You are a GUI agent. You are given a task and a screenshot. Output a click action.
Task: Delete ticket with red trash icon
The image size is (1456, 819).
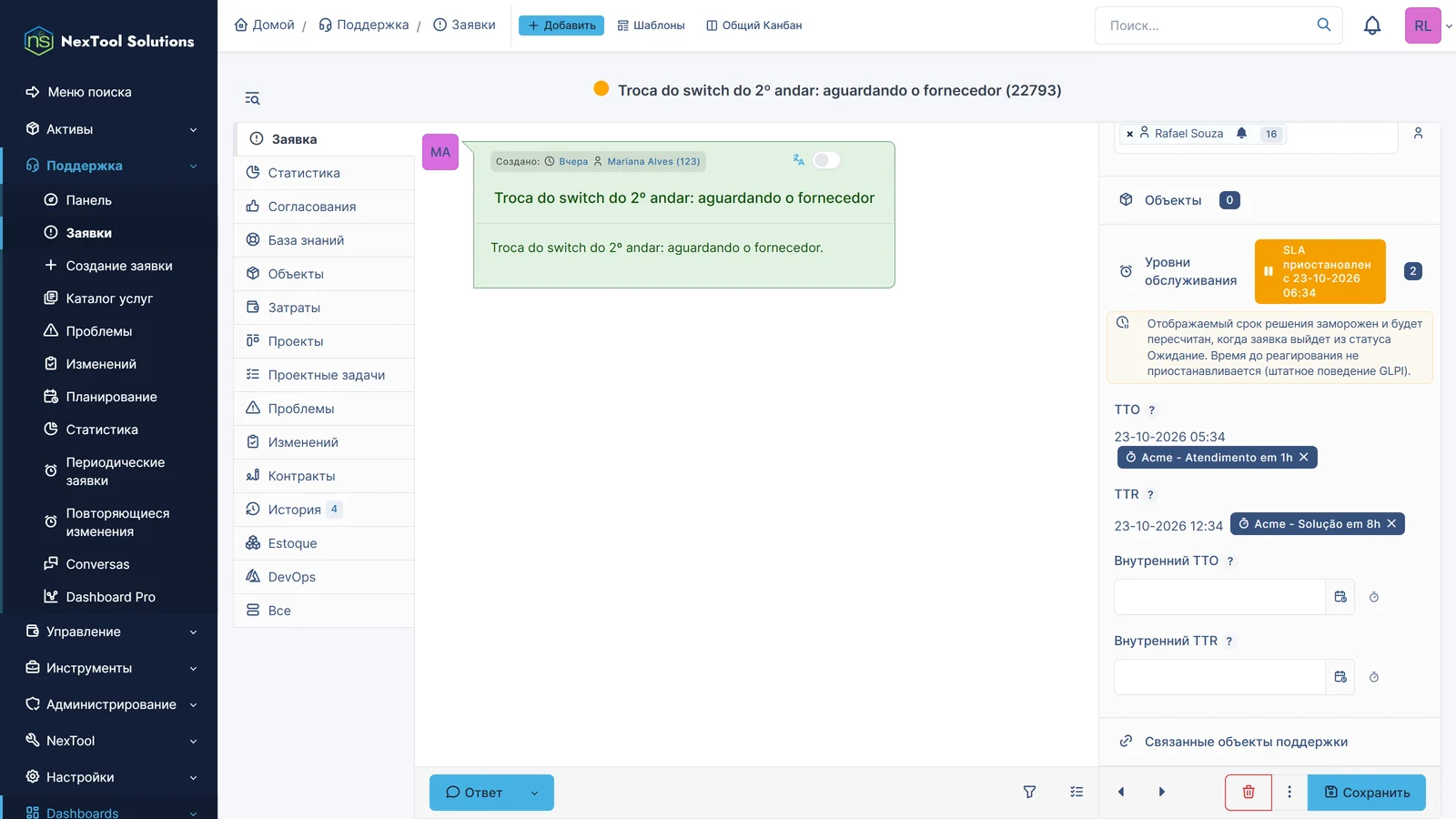[x=1249, y=792]
